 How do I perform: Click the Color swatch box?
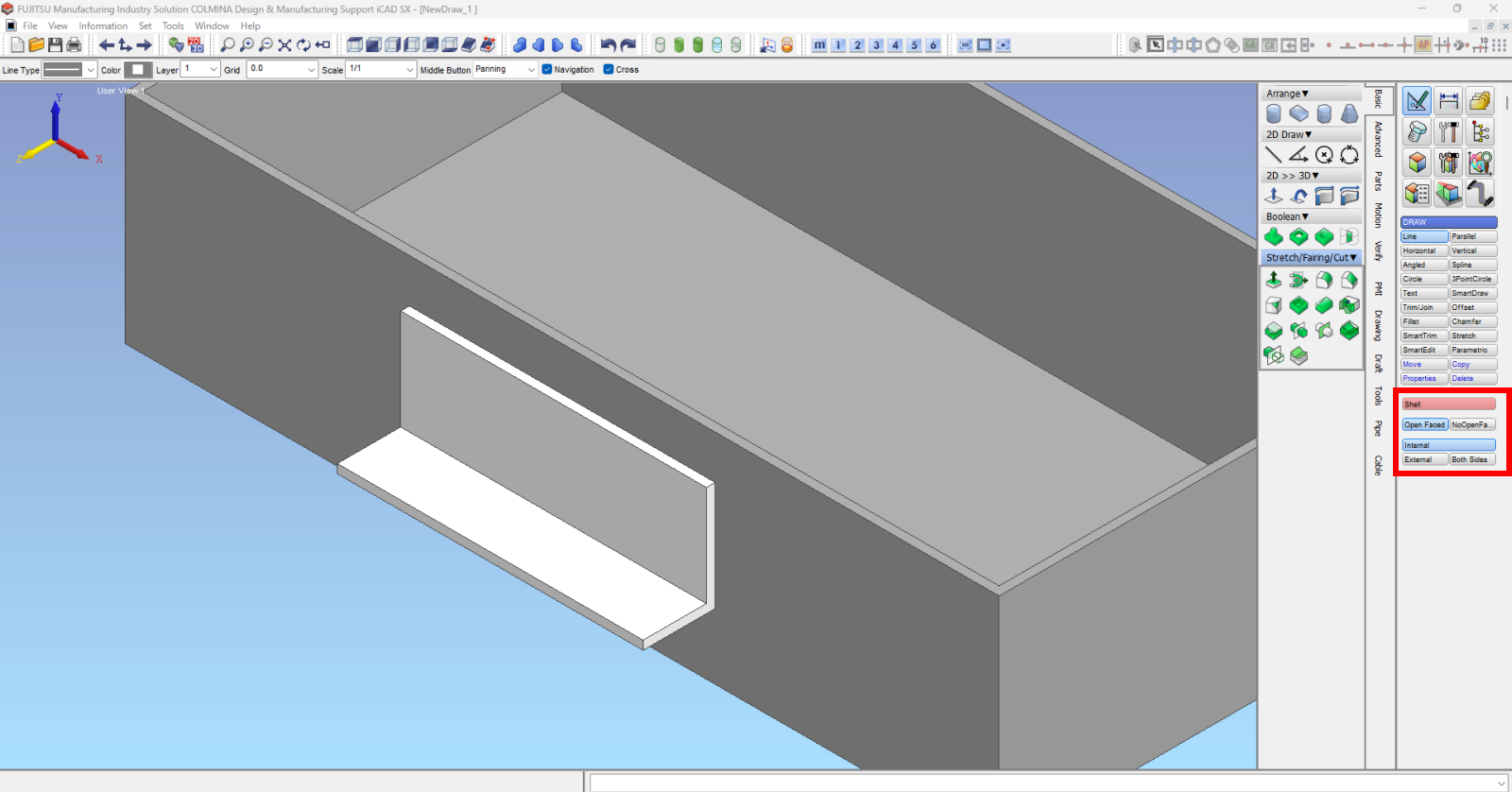138,70
